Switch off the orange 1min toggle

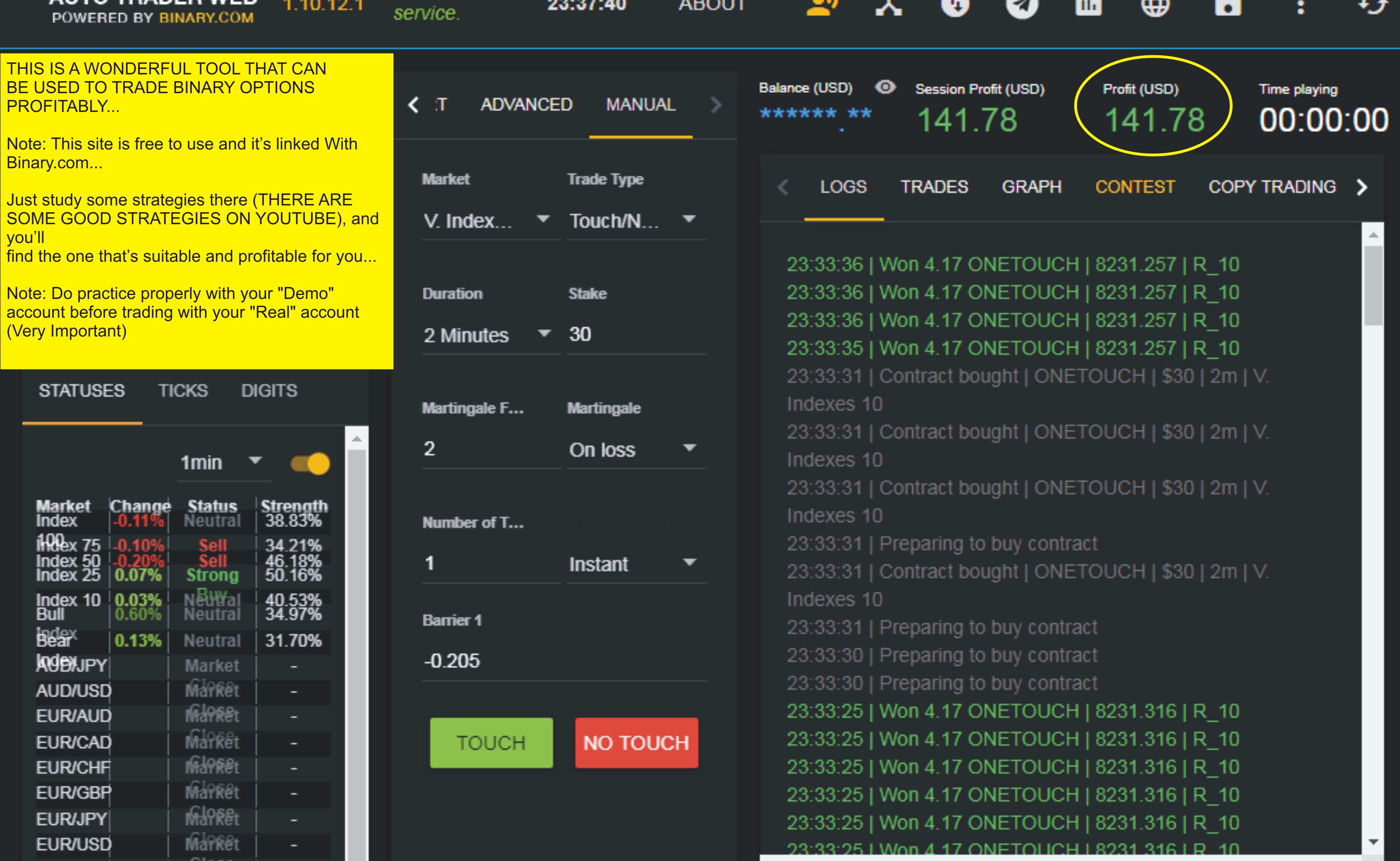click(311, 464)
